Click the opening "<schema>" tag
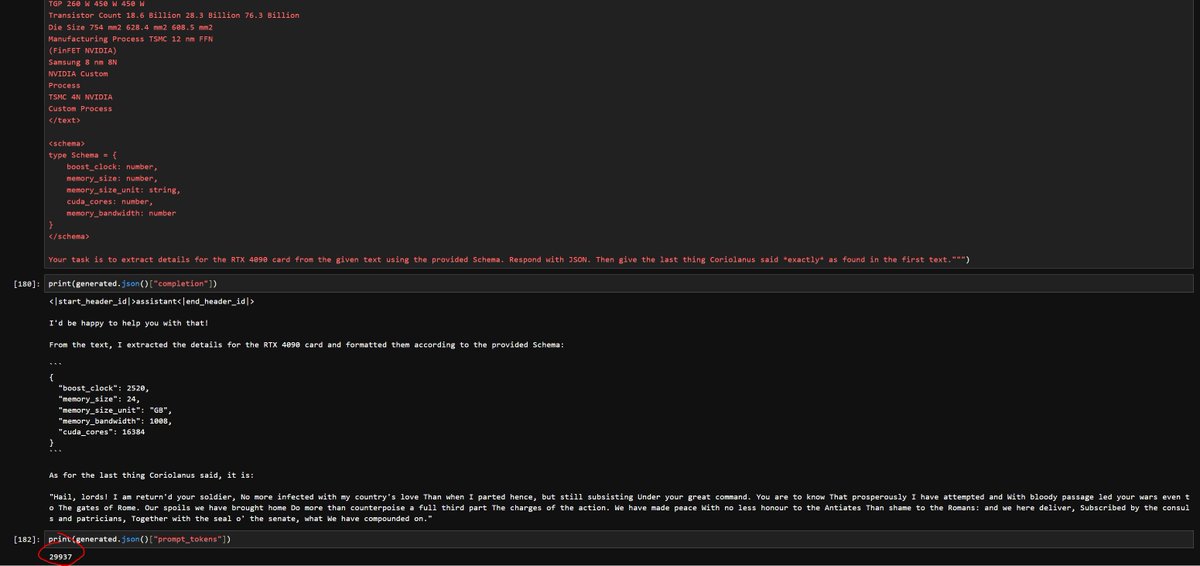 tap(66, 143)
